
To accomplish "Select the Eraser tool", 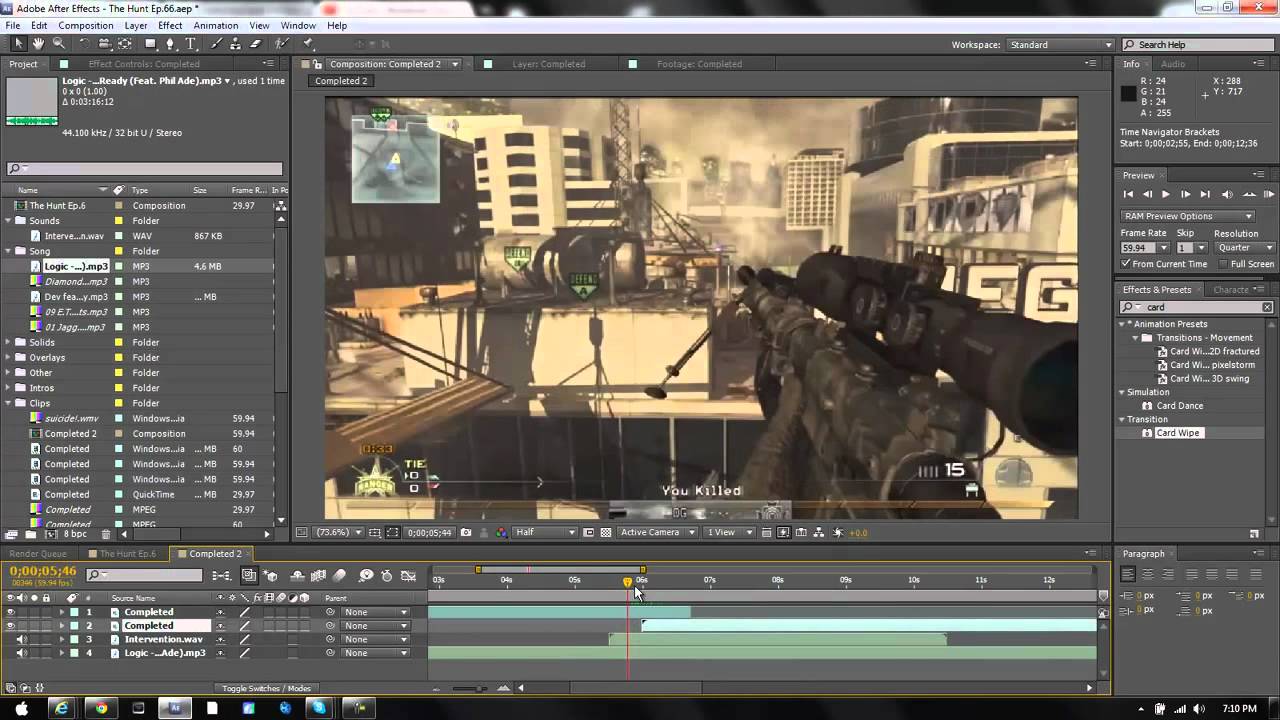I will pyautogui.click(x=257, y=44).
